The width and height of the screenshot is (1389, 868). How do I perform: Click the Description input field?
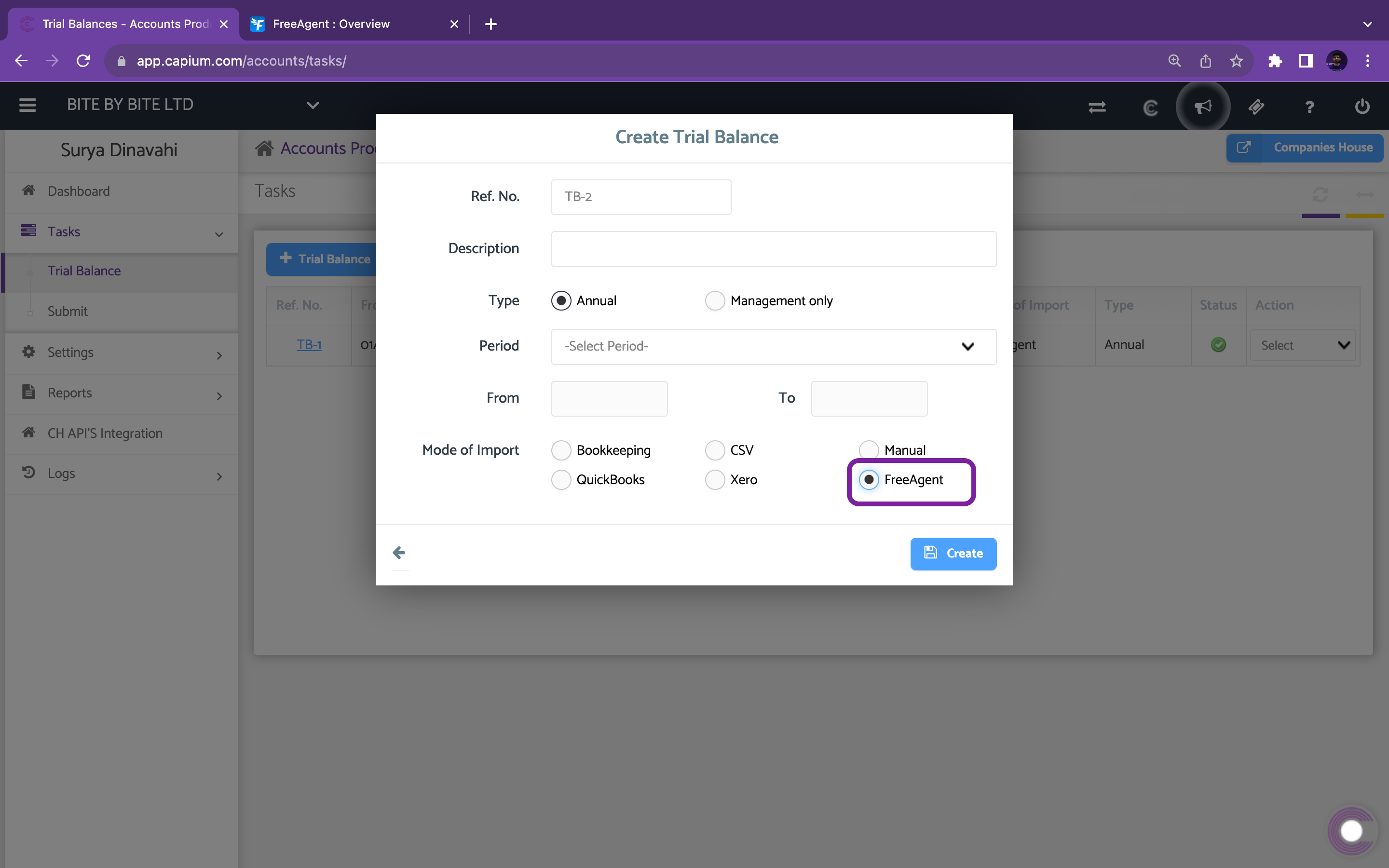click(773, 248)
